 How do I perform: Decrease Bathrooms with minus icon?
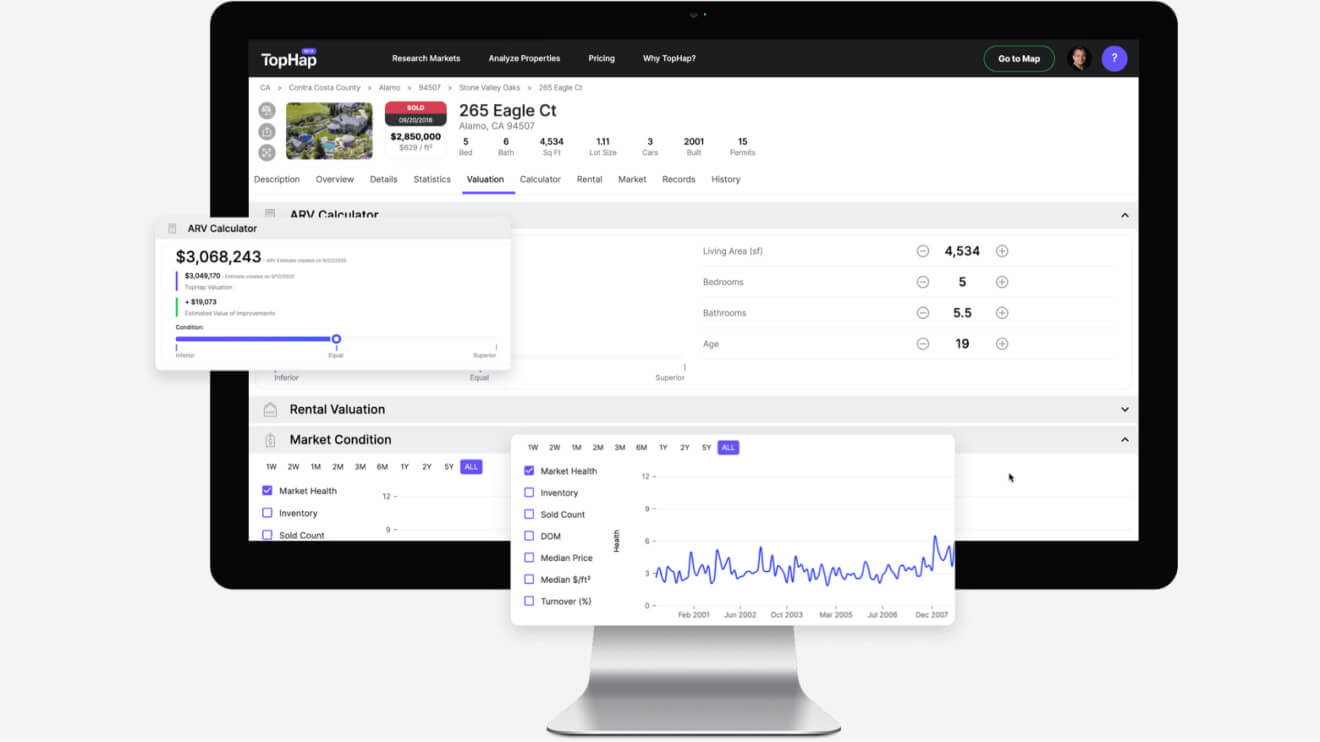click(923, 313)
